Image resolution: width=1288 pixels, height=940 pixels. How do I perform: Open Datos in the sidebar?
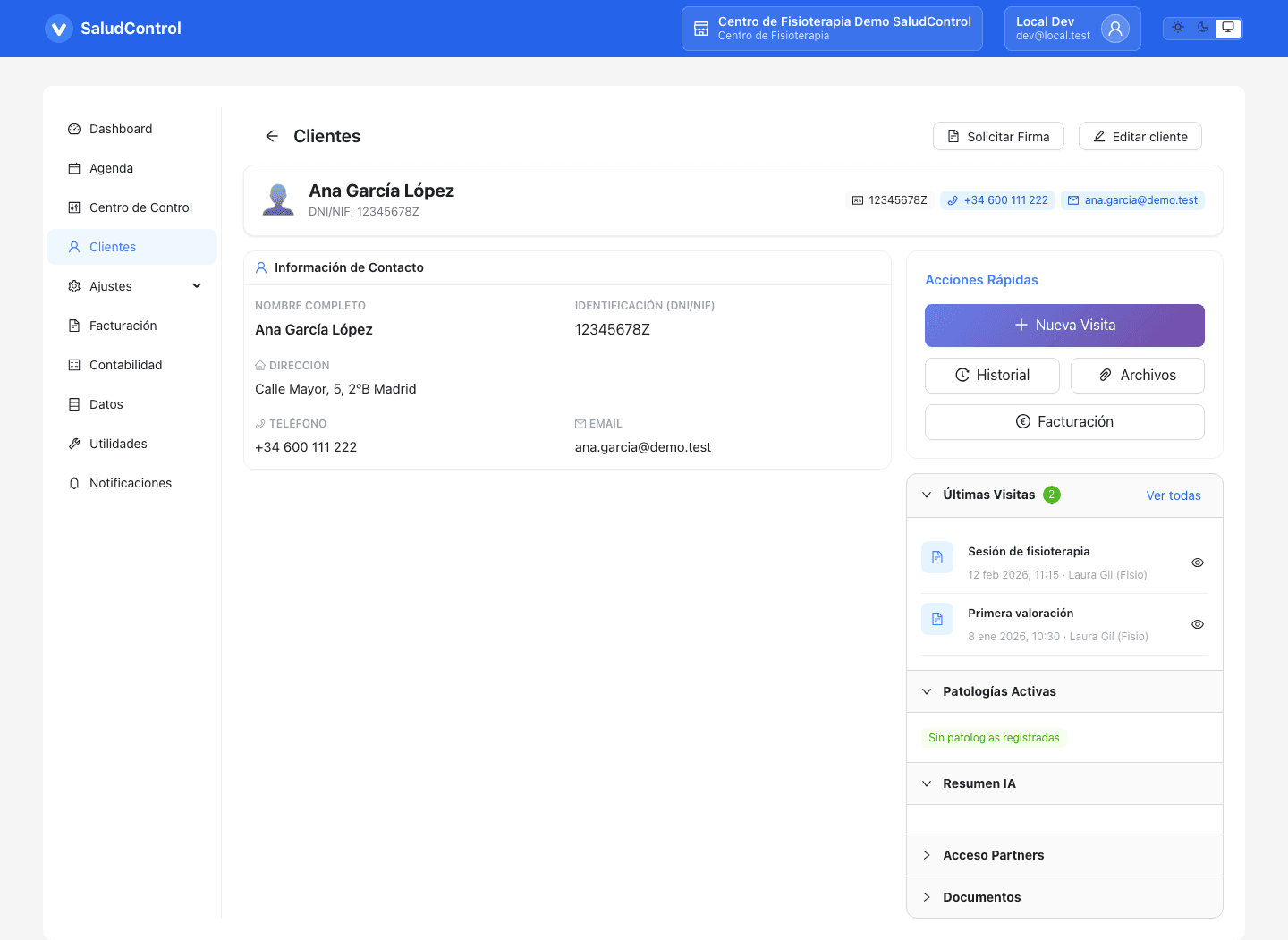131,404
